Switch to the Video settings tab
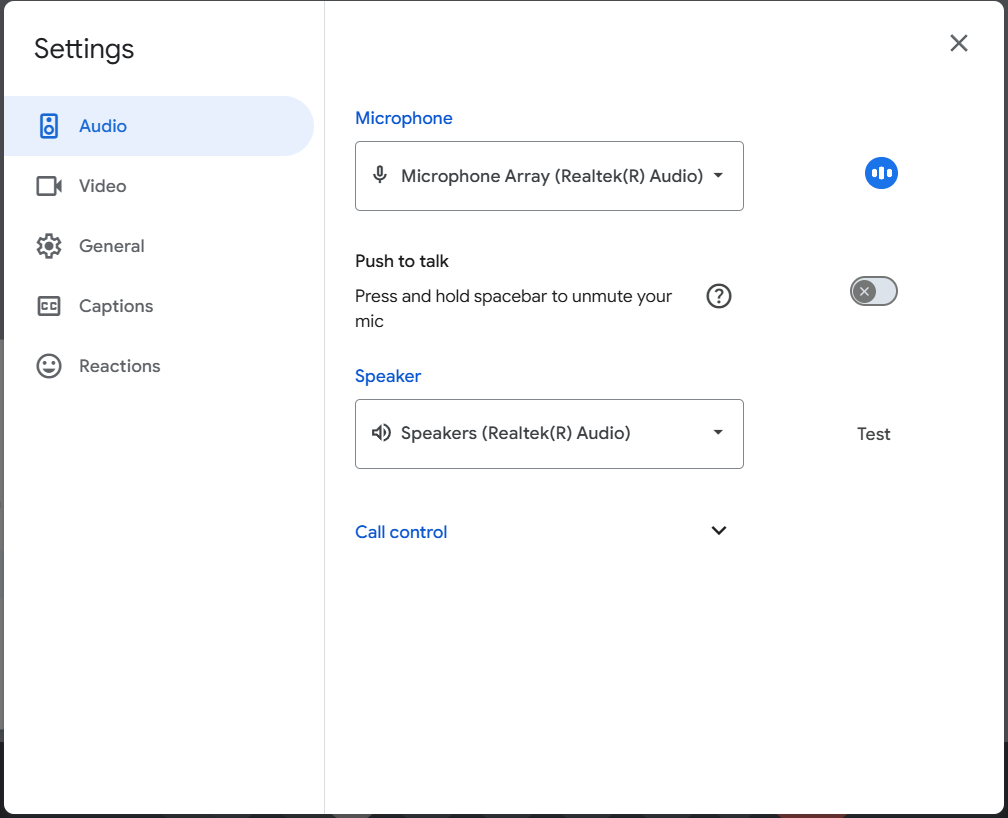 [103, 186]
